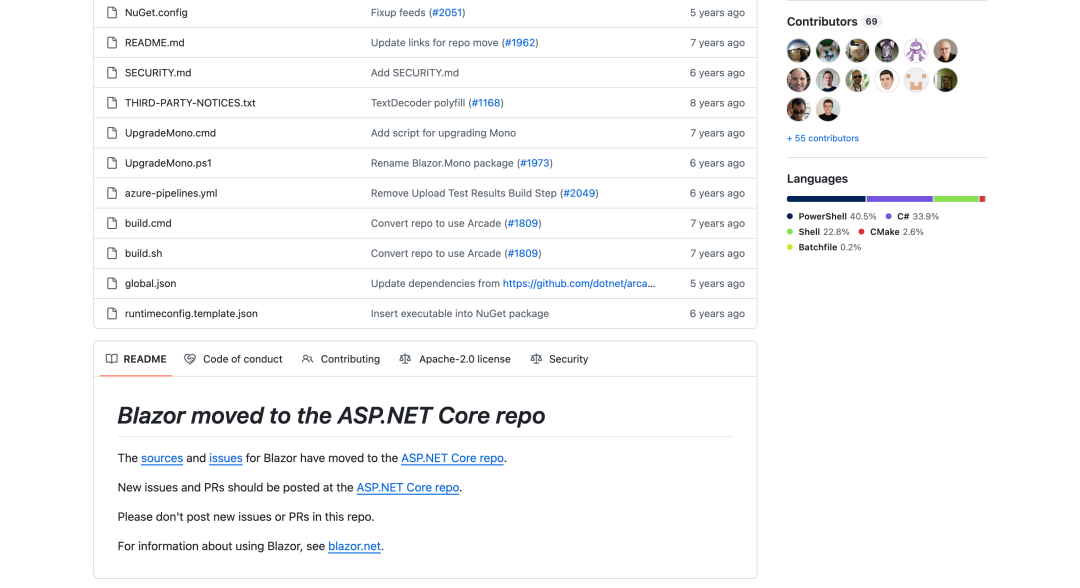Click the file icon next to azure-pipelines.yml
The height and width of the screenshot is (588, 1080).
(x=112, y=193)
